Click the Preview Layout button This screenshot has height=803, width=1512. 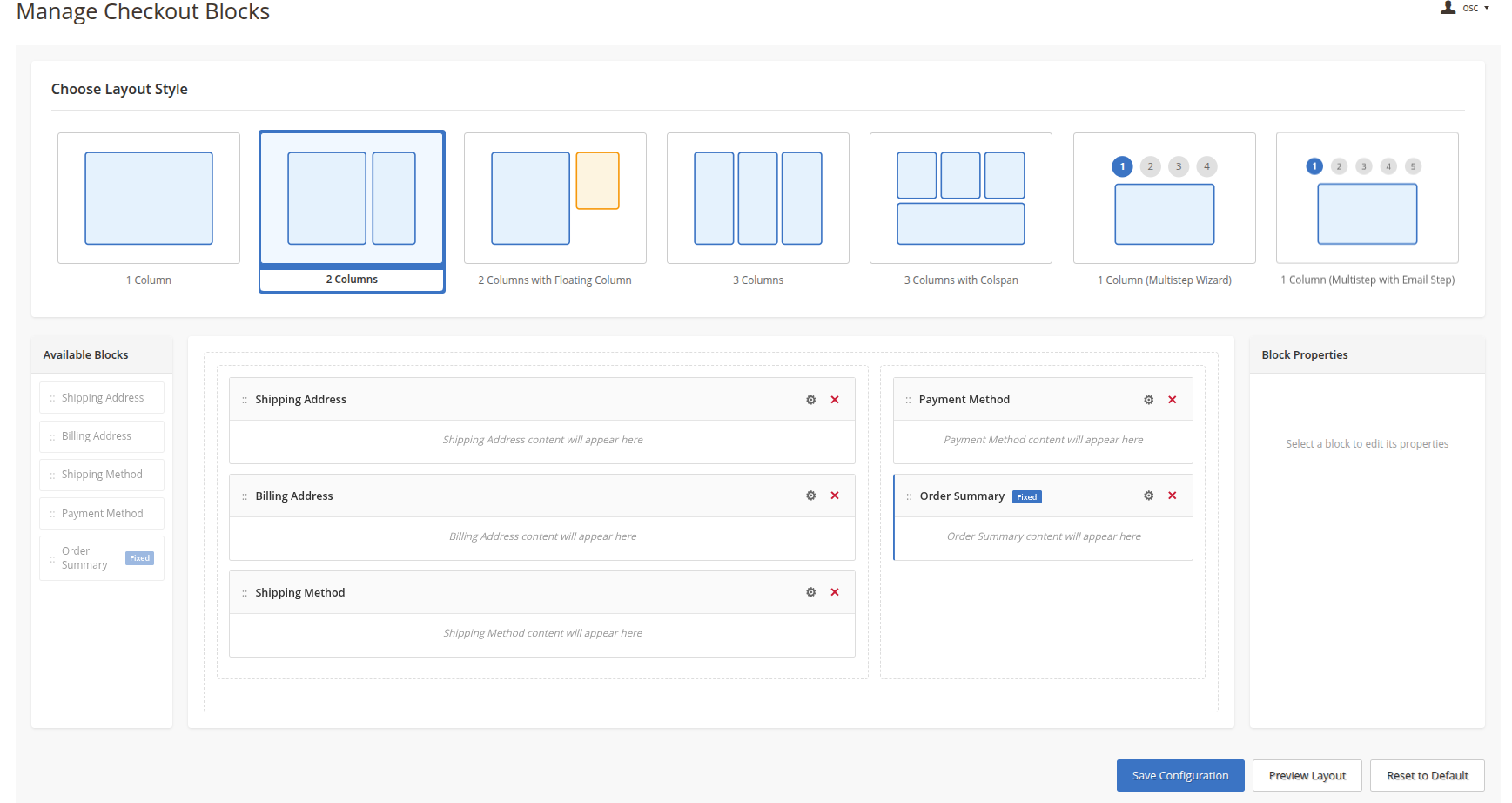(x=1307, y=776)
